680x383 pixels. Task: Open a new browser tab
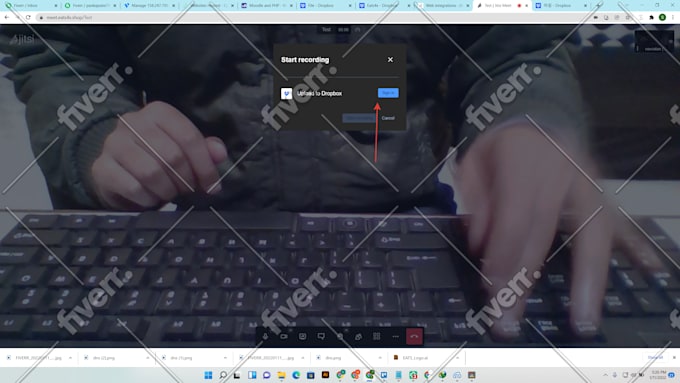599,6
